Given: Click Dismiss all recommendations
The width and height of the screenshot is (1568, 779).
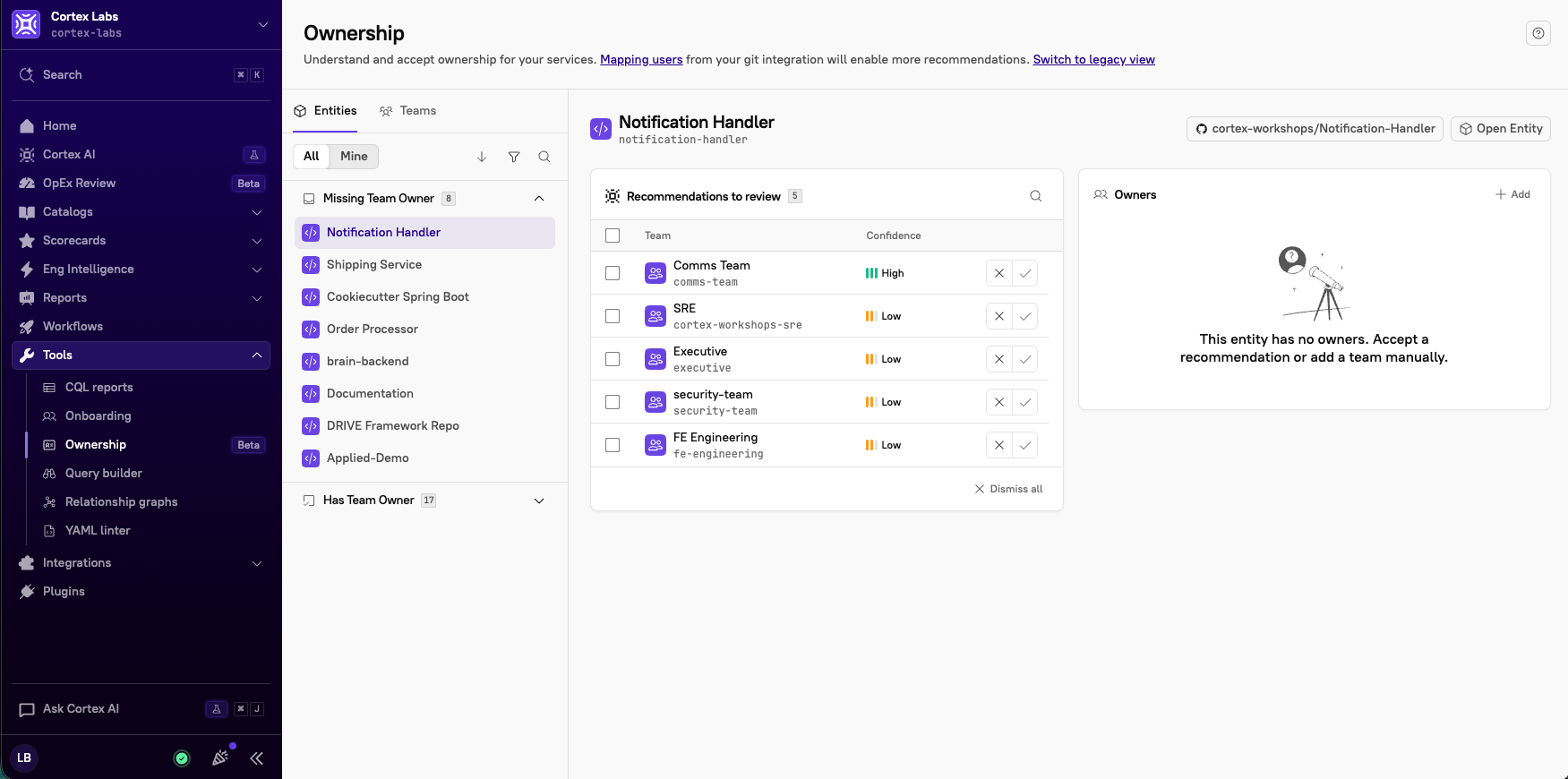Looking at the screenshot, I should 1008,489.
